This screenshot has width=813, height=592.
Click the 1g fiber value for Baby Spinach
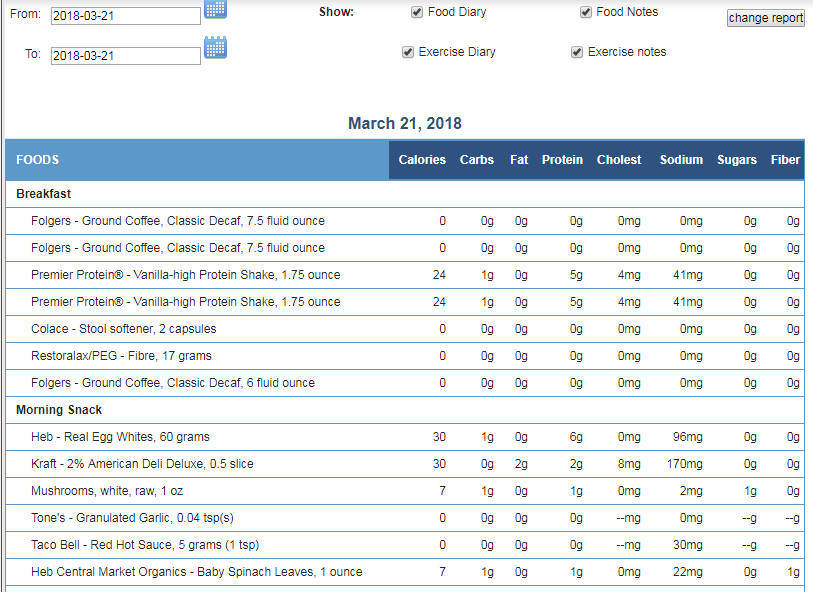(793, 572)
